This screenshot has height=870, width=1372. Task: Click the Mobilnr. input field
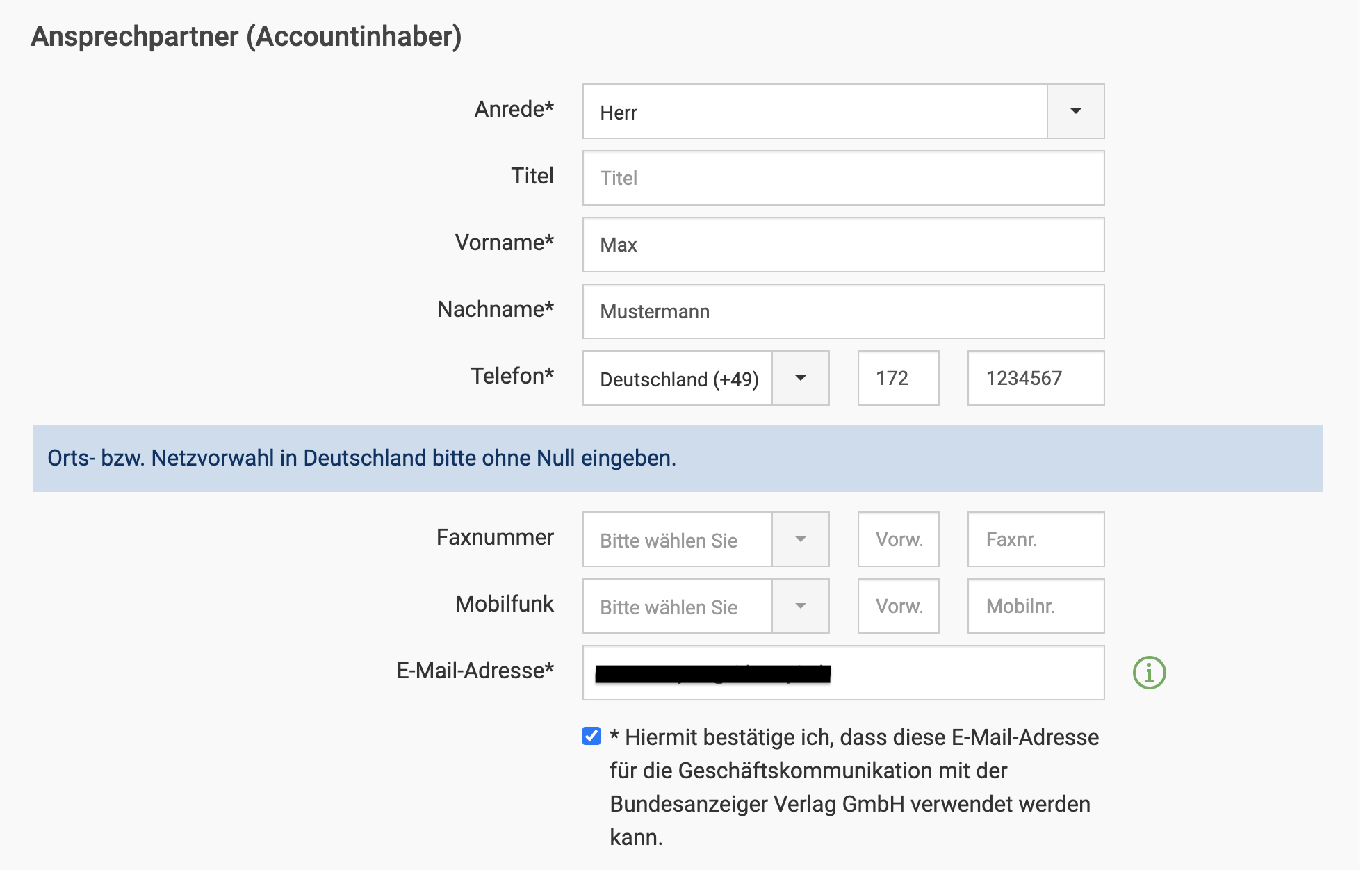tap(1035, 606)
